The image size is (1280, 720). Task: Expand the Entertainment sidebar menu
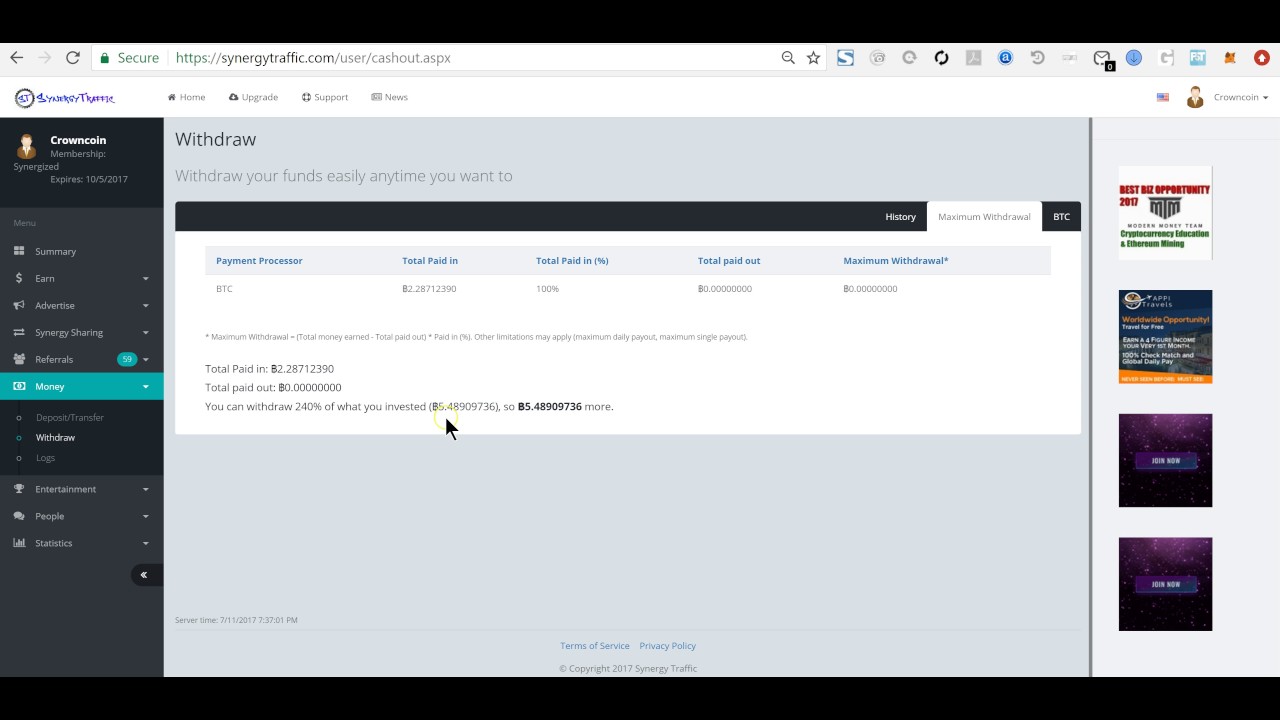coord(82,489)
